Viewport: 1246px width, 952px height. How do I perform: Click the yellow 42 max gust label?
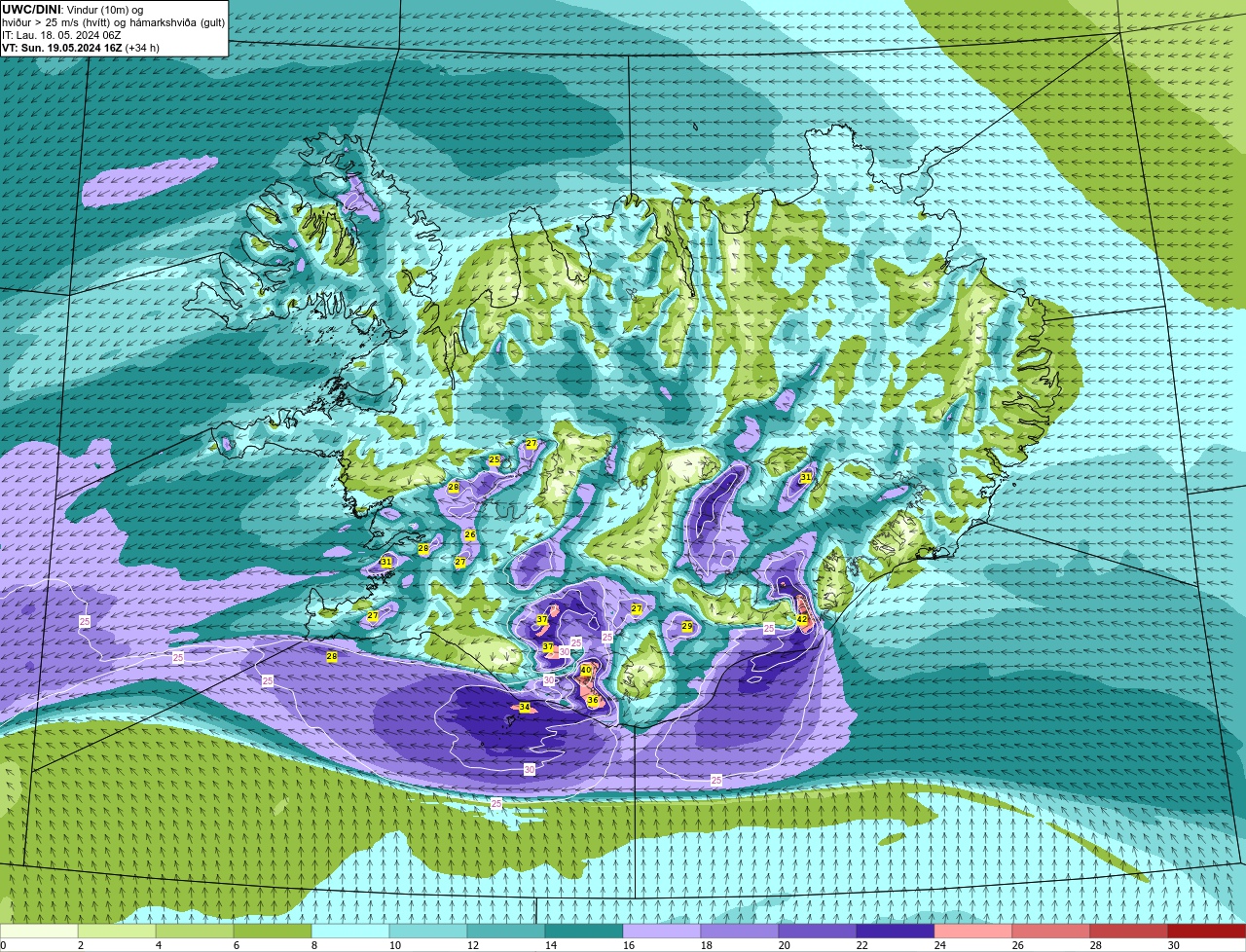click(802, 619)
